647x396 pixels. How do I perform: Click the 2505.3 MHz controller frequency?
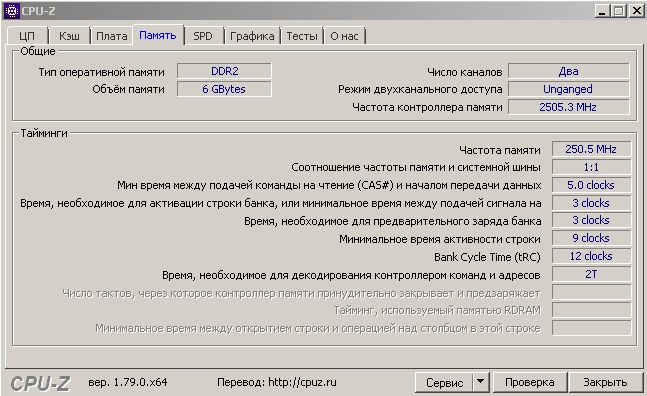point(569,107)
